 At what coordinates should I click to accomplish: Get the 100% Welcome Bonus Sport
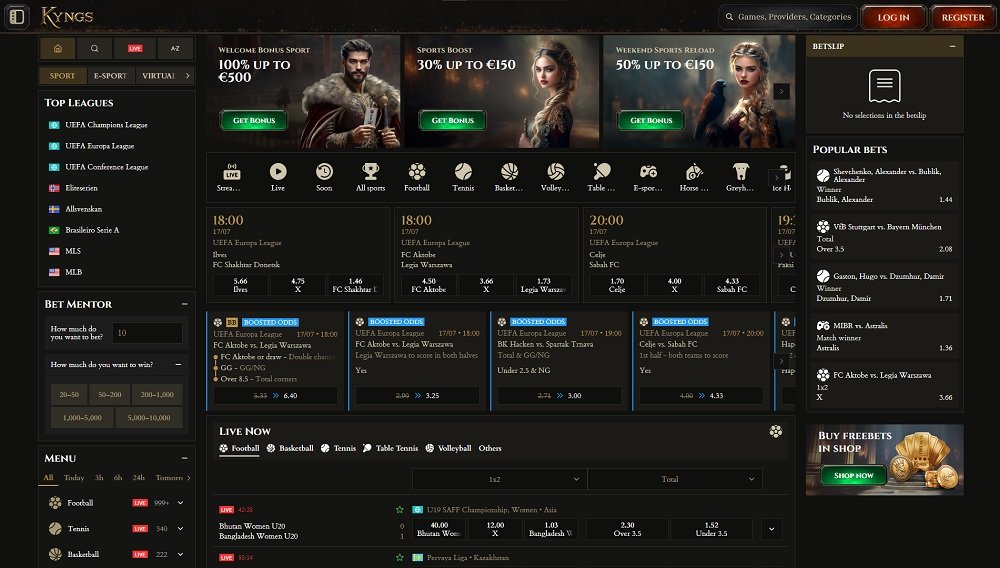pos(254,120)
